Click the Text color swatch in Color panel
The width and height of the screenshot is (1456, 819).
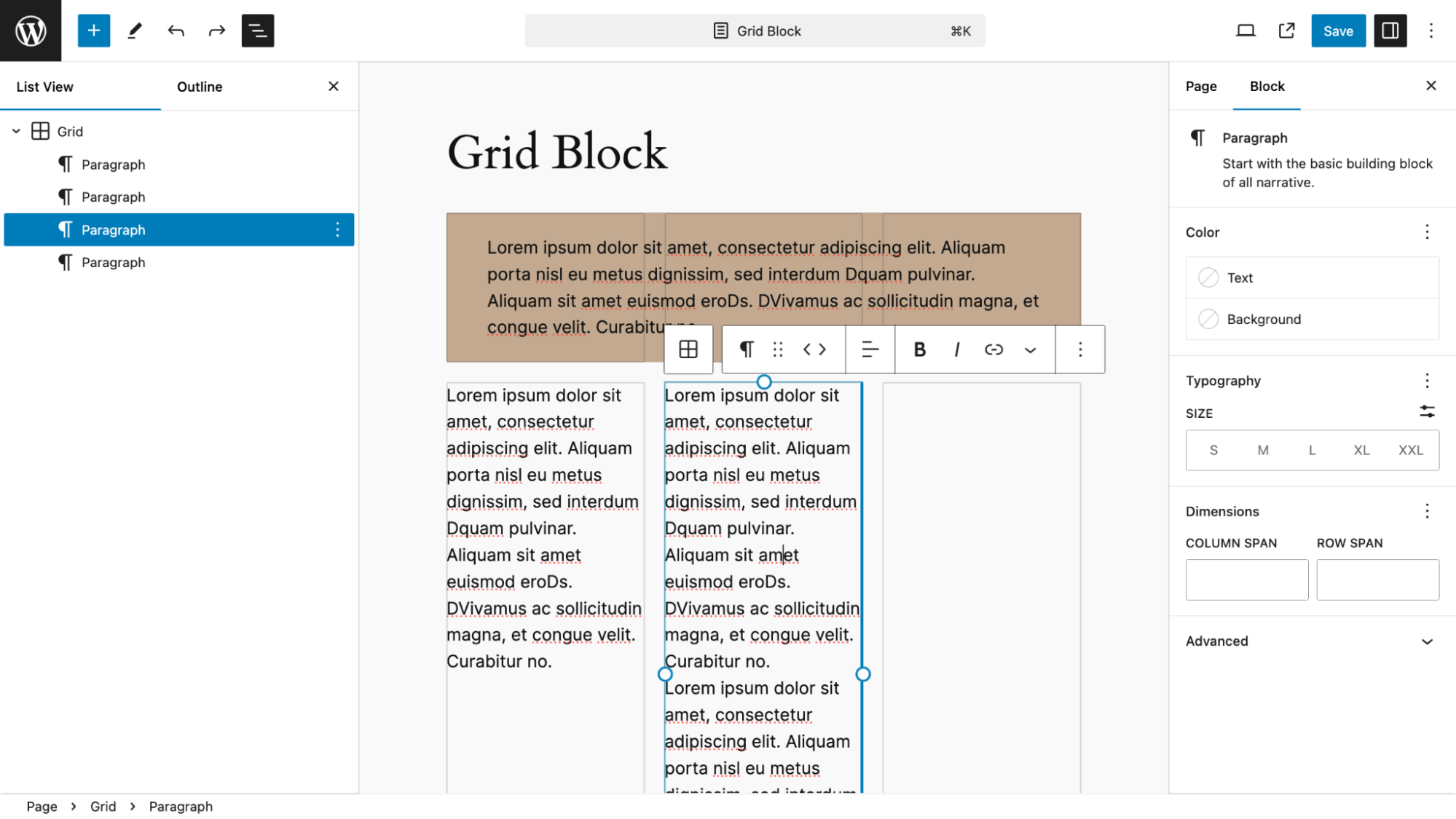(x=1209, y=278)
